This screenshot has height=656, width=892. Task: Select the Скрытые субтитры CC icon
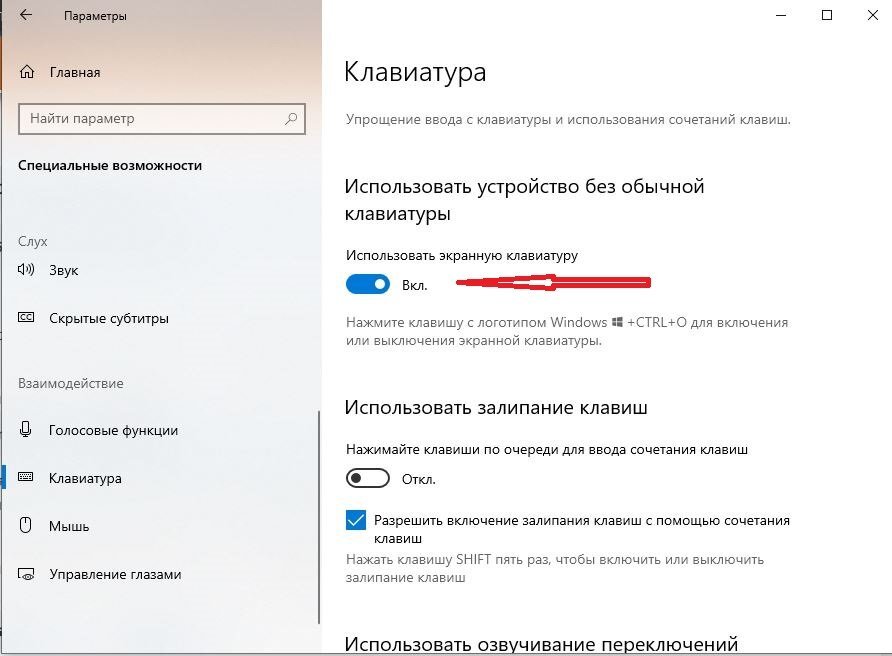(x=26, y=317)
